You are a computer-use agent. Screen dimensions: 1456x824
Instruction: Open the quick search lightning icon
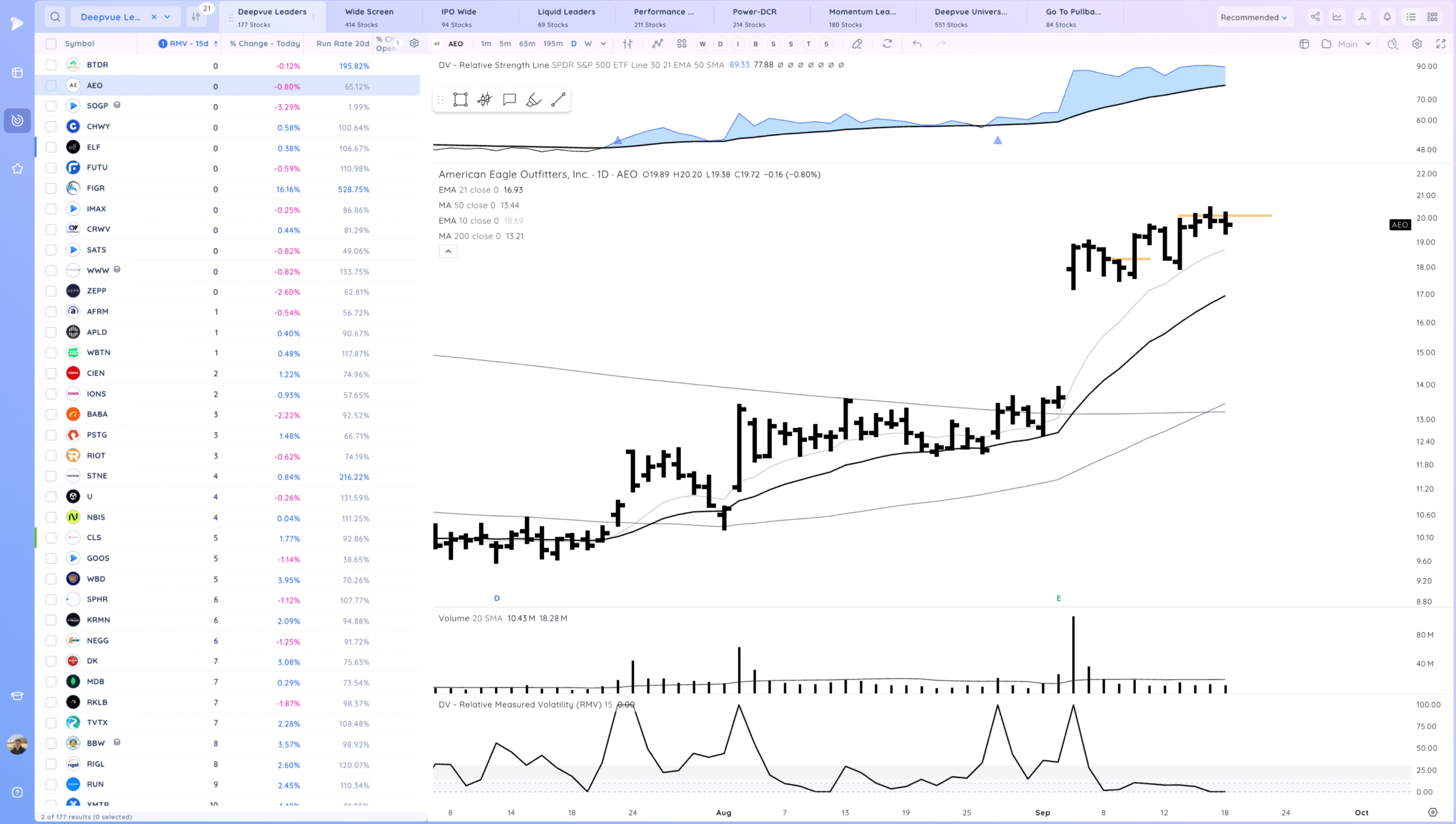point(1392,44)
